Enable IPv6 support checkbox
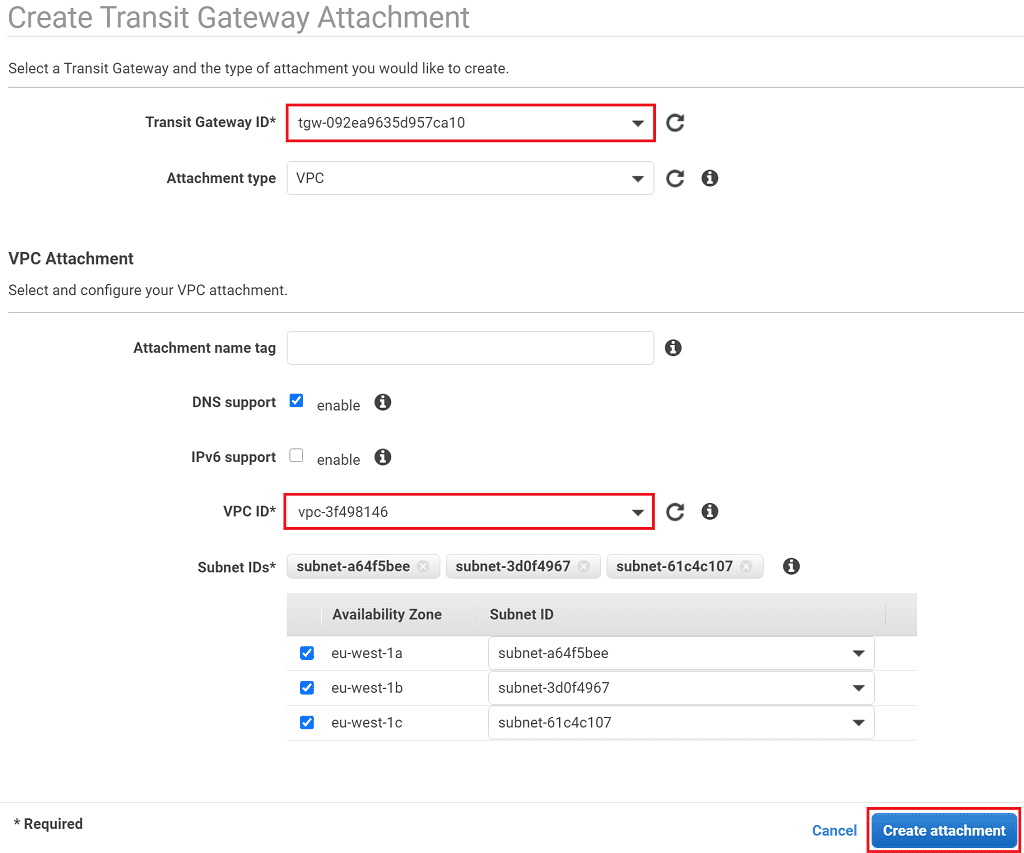This screenshot has height=853, width=1024. 296,456
